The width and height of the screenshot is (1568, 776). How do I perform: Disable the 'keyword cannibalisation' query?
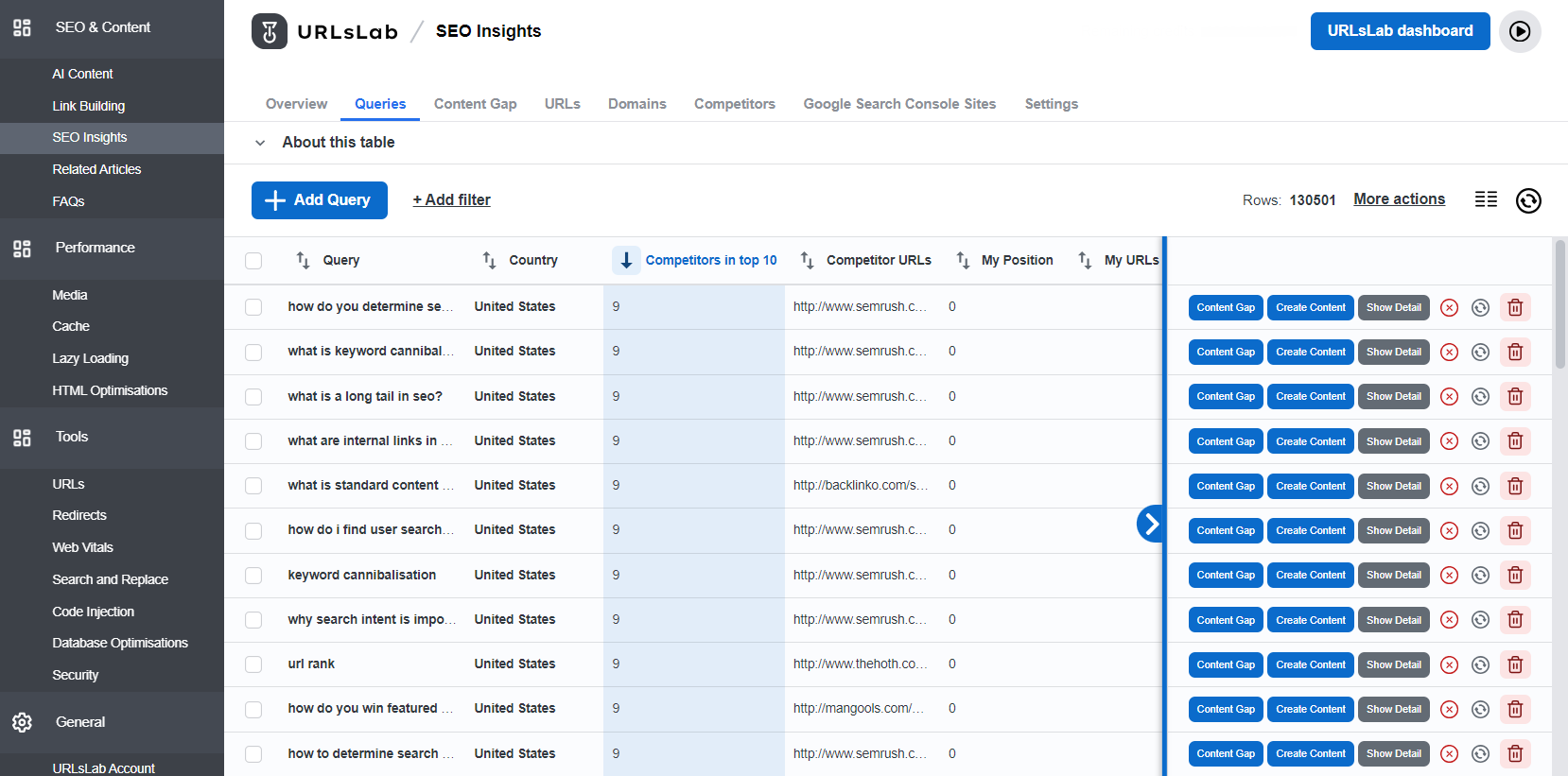click(x=1449, y=575)
